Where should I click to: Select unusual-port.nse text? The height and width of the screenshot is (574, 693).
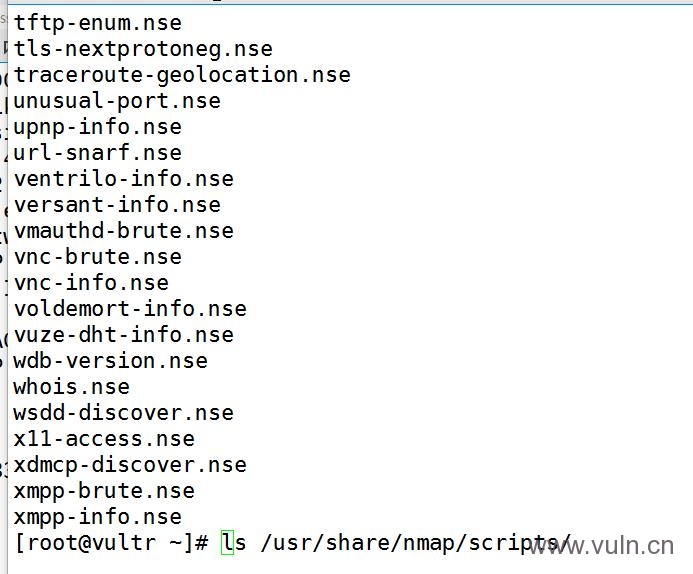click(x=117, y=101)
